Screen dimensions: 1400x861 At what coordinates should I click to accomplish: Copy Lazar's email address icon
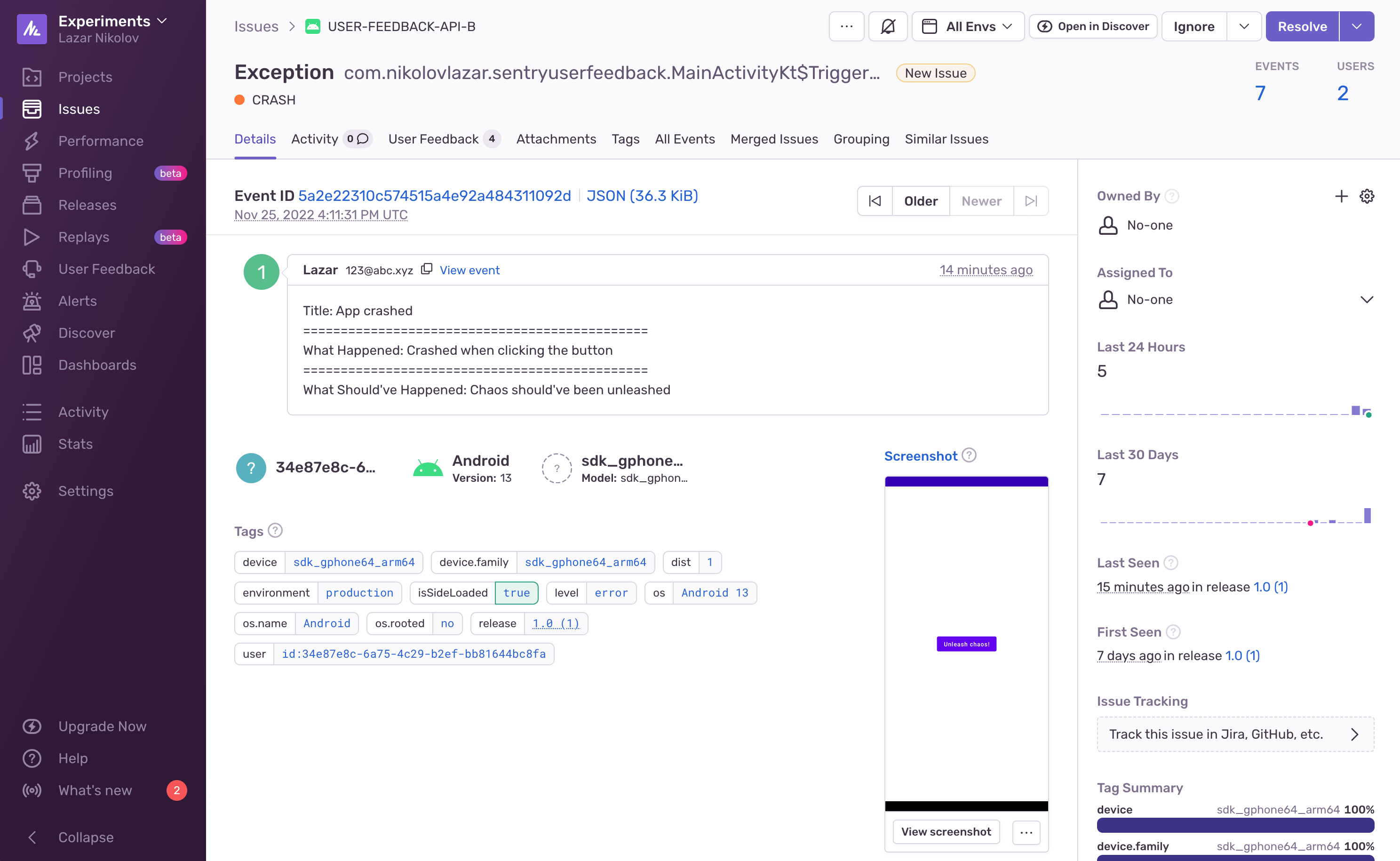pos(426,269)
